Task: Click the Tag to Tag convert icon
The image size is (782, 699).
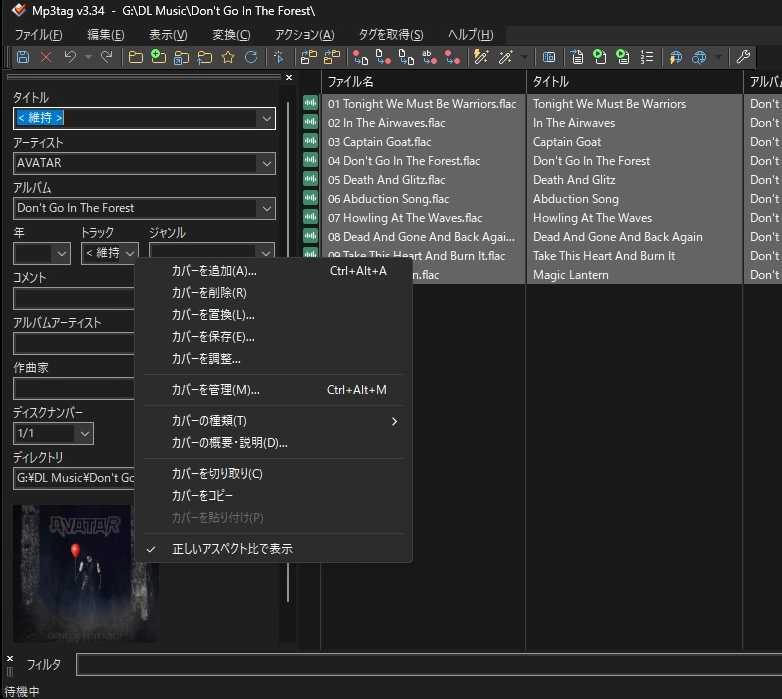Action: (452, 57)
